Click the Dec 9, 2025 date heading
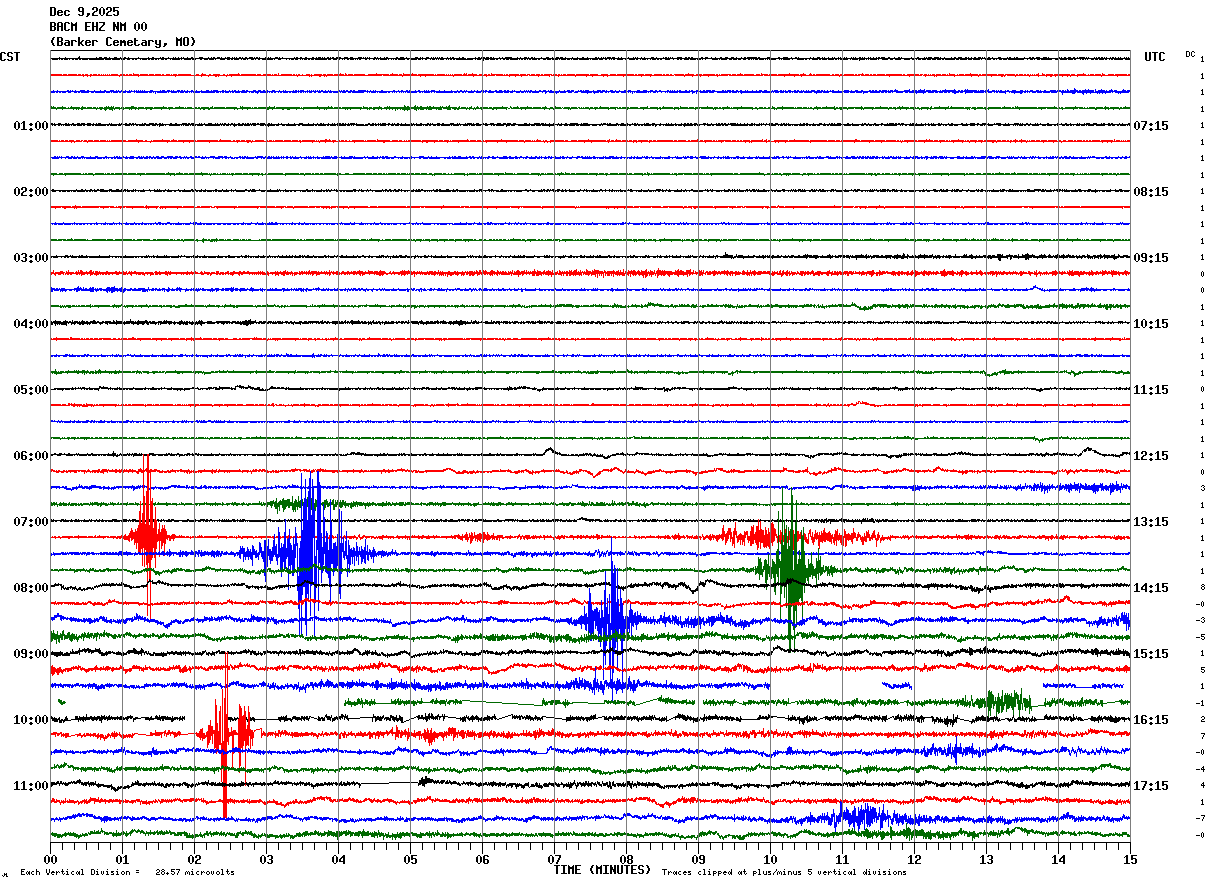 tap(84, 12)
